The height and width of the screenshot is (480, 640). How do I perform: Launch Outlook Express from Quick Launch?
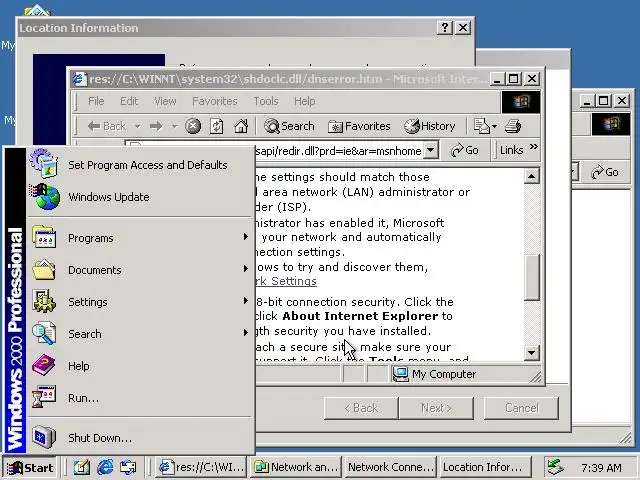click(x=128, y=467)
